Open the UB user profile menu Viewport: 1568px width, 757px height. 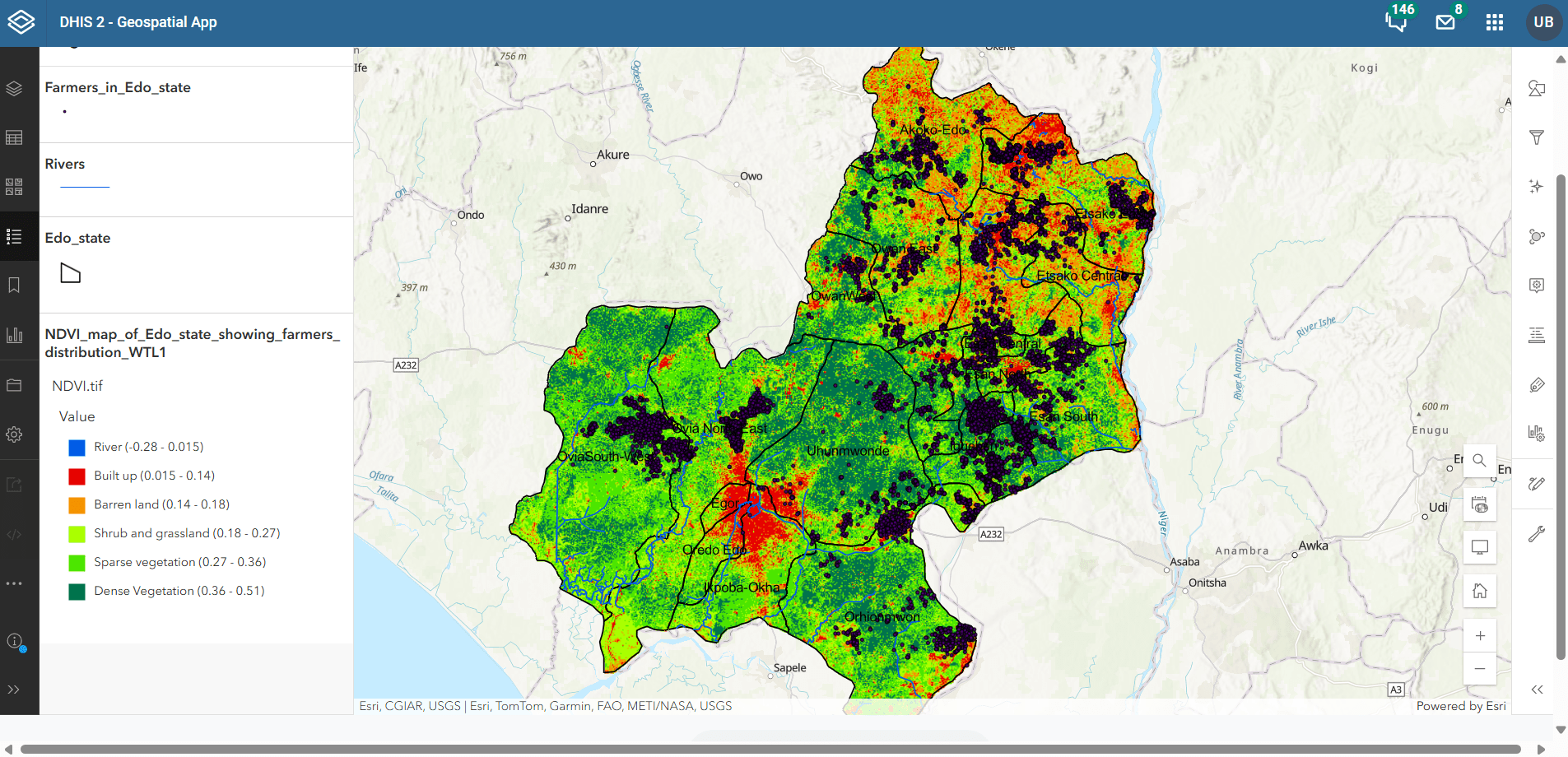pos(1543,22)
